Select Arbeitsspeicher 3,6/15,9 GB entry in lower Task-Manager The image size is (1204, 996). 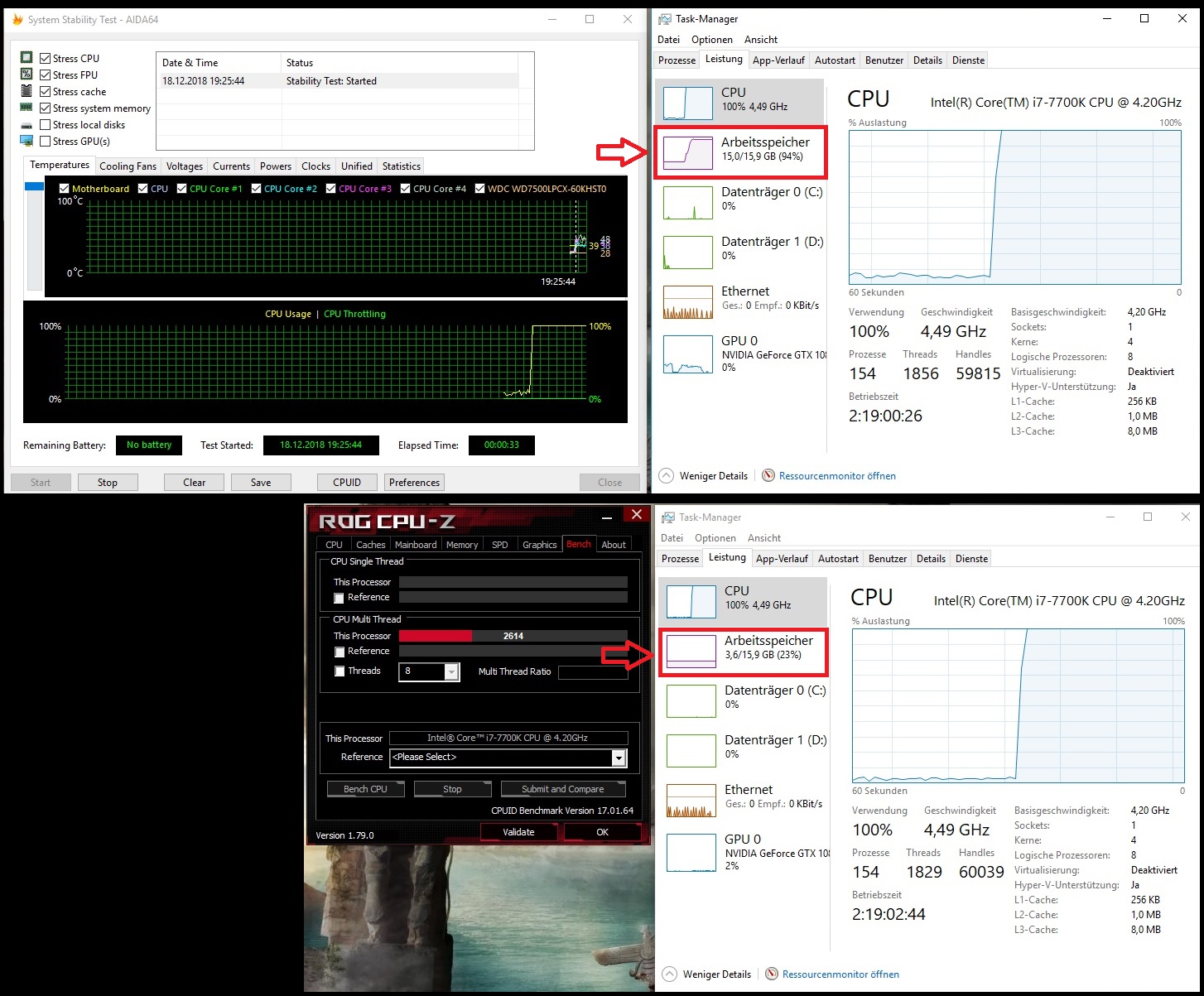[744, 651]
